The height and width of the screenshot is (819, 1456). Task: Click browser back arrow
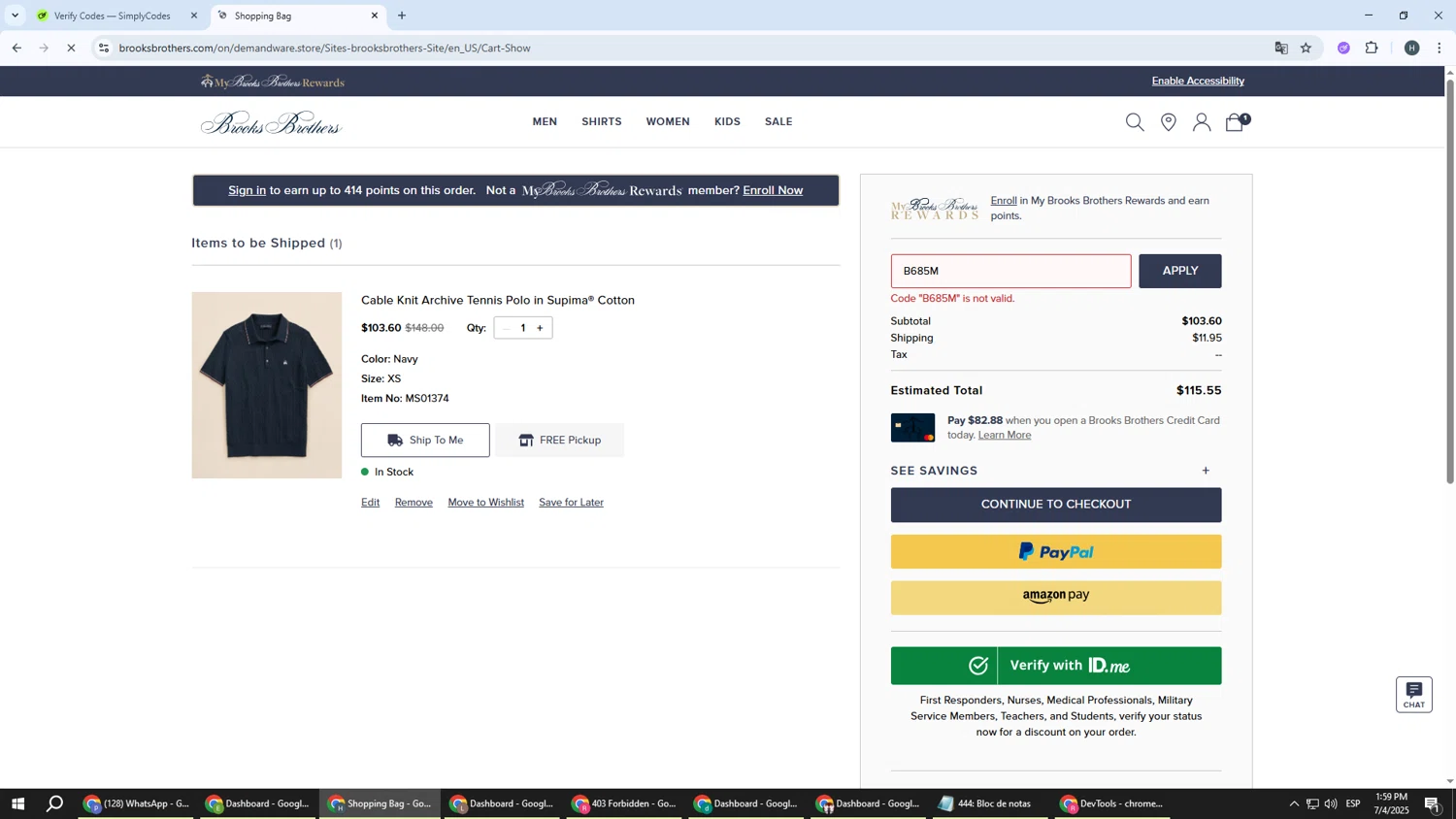click(17, 48)
